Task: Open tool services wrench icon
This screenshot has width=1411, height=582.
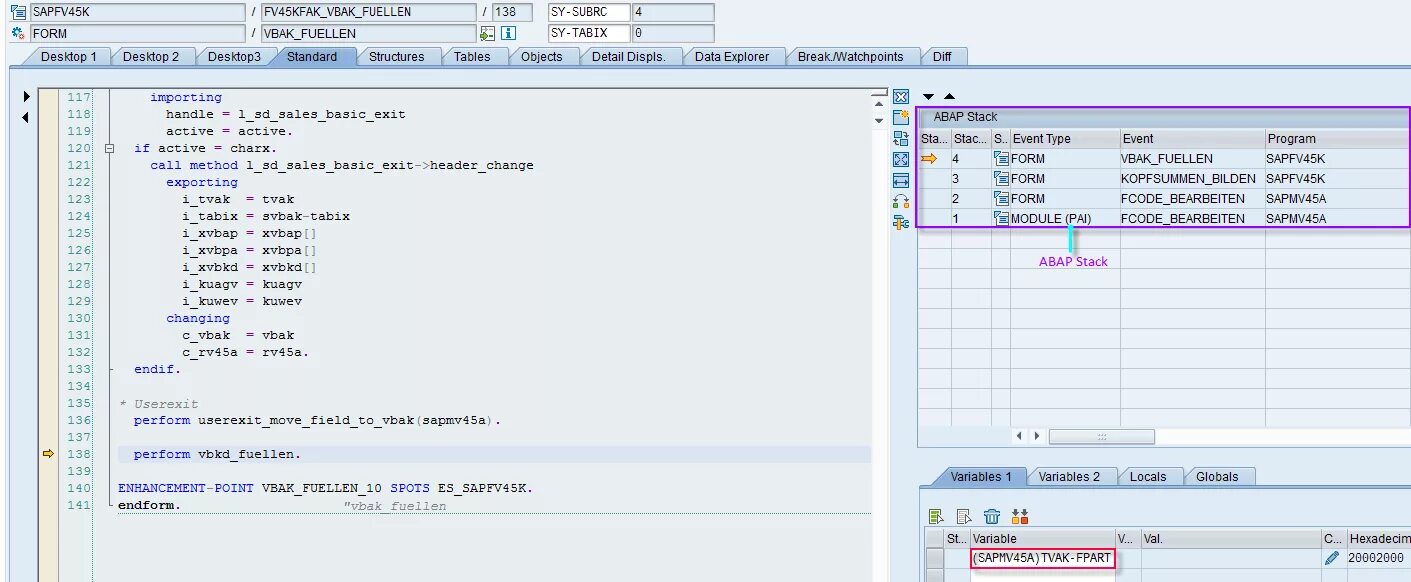Action: [x=900, y=223]
